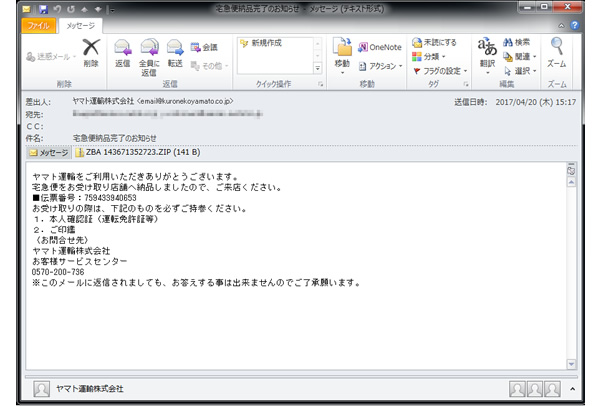Viewport: 600px width, 406px height.
Task: Click phone number 0570-200-736 in body
Action: click(x=58, y=272)
